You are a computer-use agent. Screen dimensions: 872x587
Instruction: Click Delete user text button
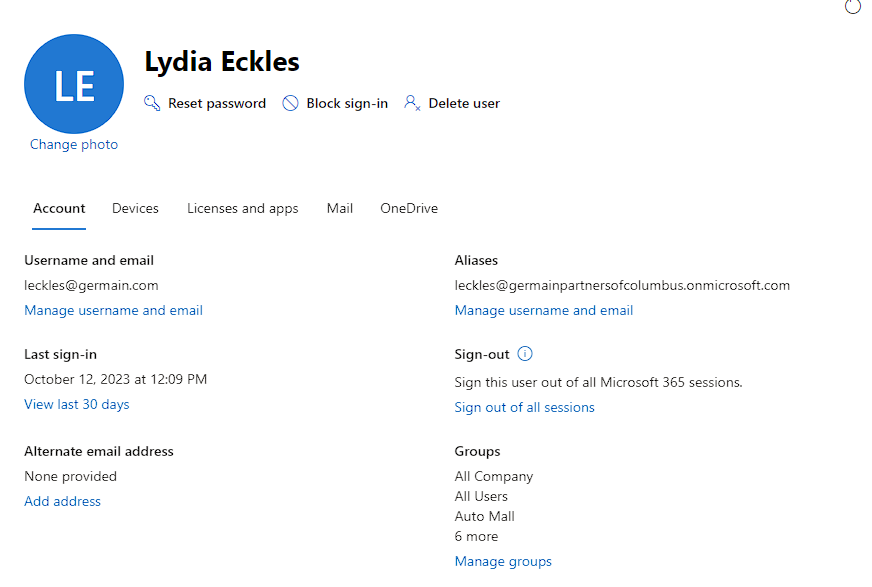pos(464,103)
